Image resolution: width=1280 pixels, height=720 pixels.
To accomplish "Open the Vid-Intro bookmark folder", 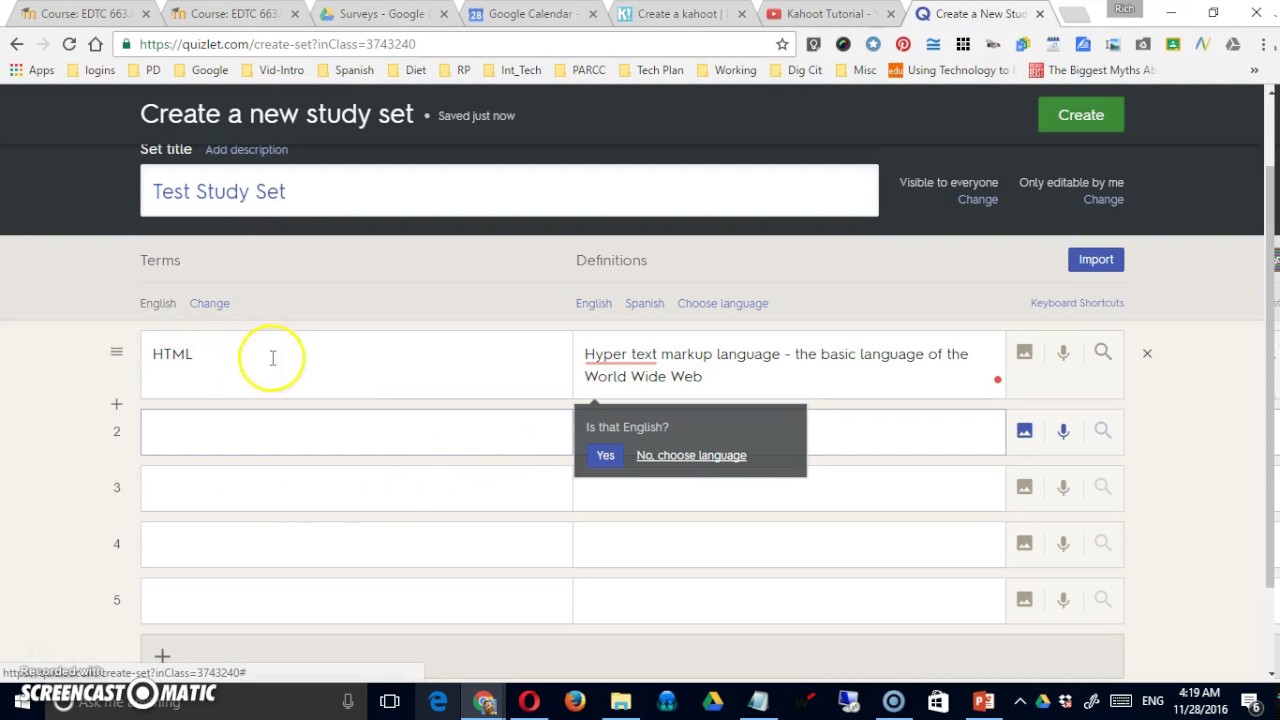I will (x=271, y=70).
